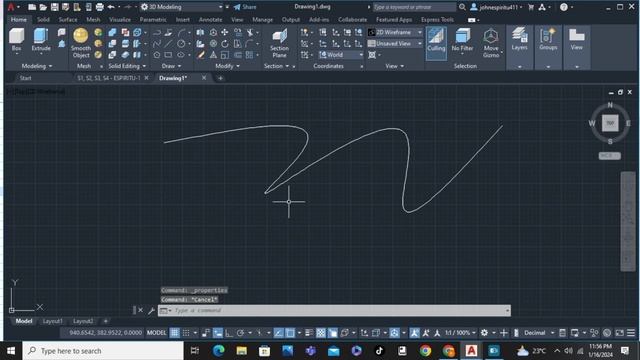This screenshot has width=640, height=360.
Task: Toggle Culling selection option
Action: (436, 43)
